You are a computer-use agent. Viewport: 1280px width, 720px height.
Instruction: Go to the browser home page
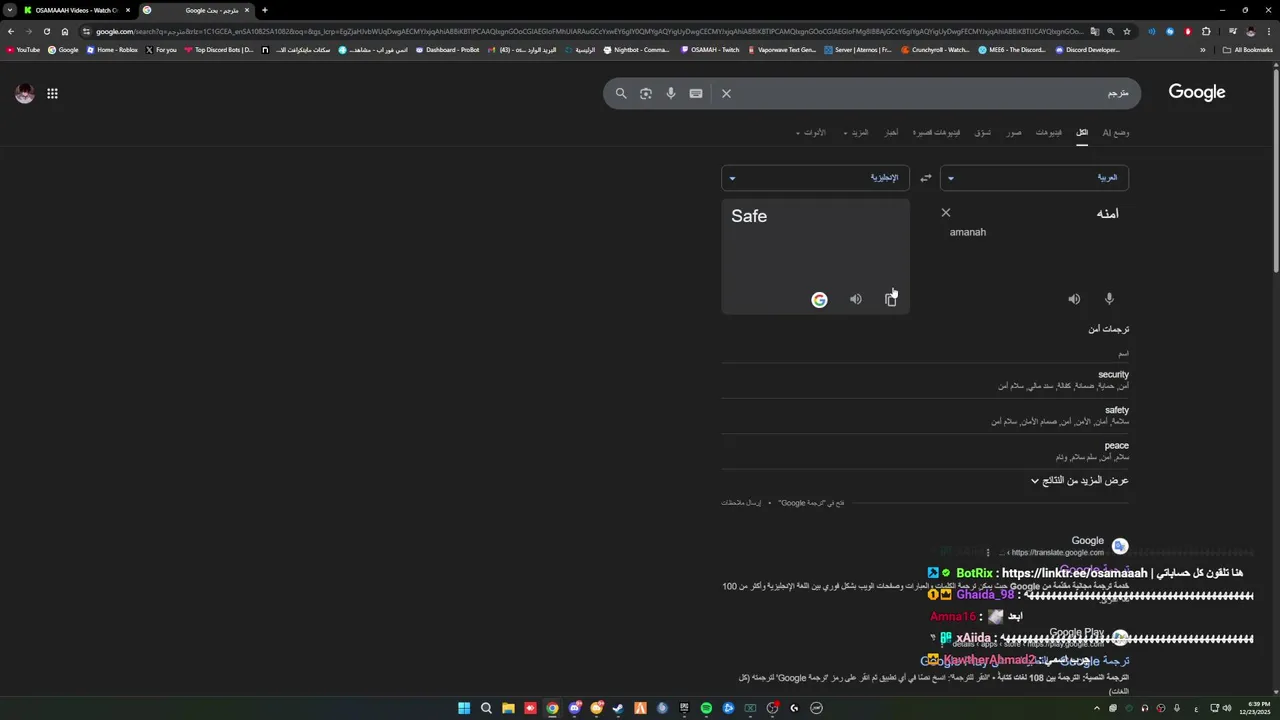pos(65,31)
